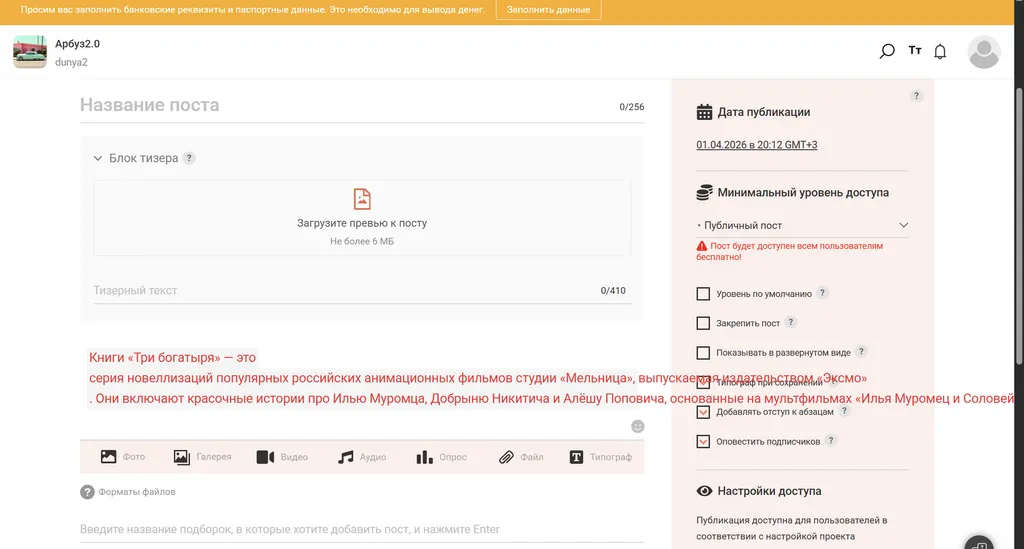Open the Публичный пост access dropdown
Viewport: 1024px width, 549px height.
[802, 225]
